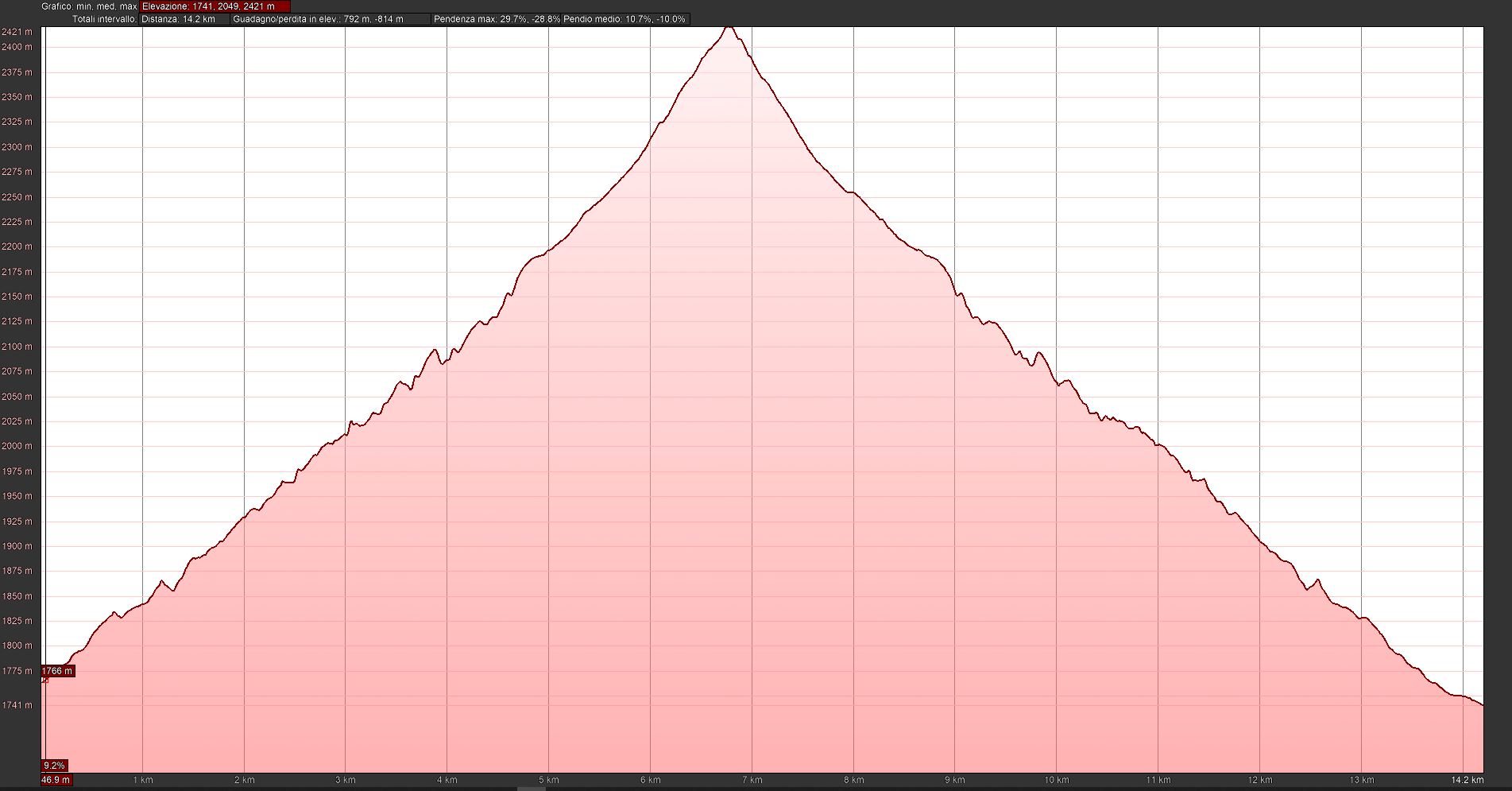Click the small grip handle at bottom edge

(531, 789)
